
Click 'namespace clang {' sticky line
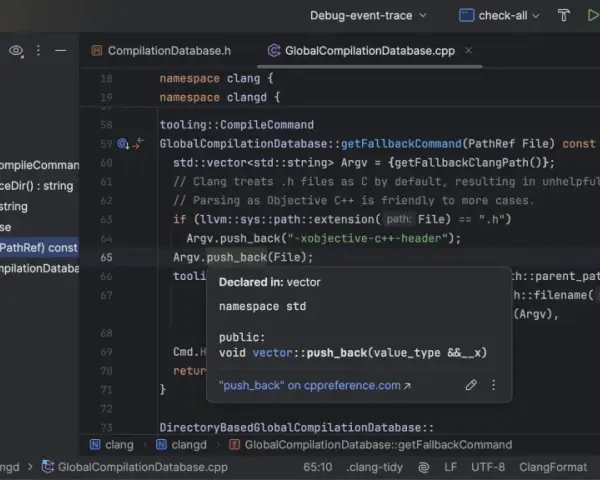pyautogui.click(x=216, y=78)
